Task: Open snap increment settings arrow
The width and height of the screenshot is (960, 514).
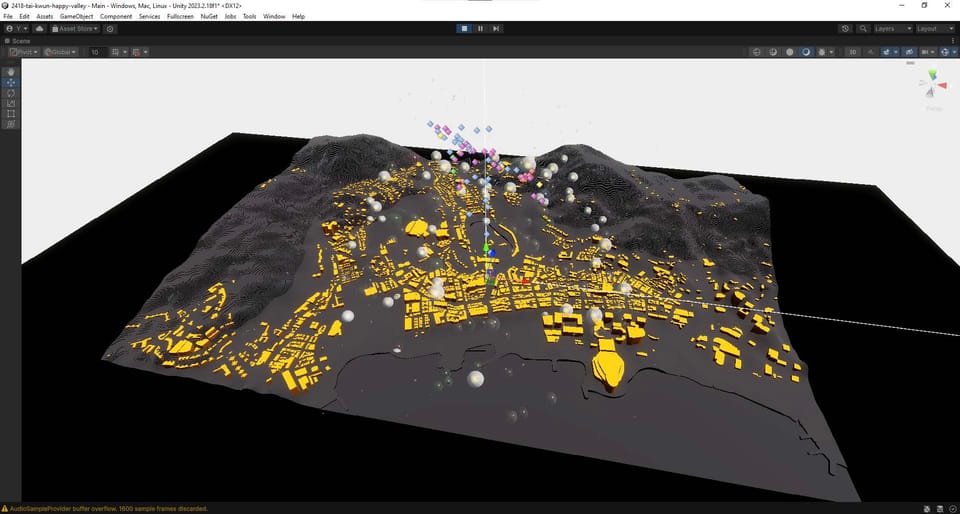Action: click(x=145, y=52)
